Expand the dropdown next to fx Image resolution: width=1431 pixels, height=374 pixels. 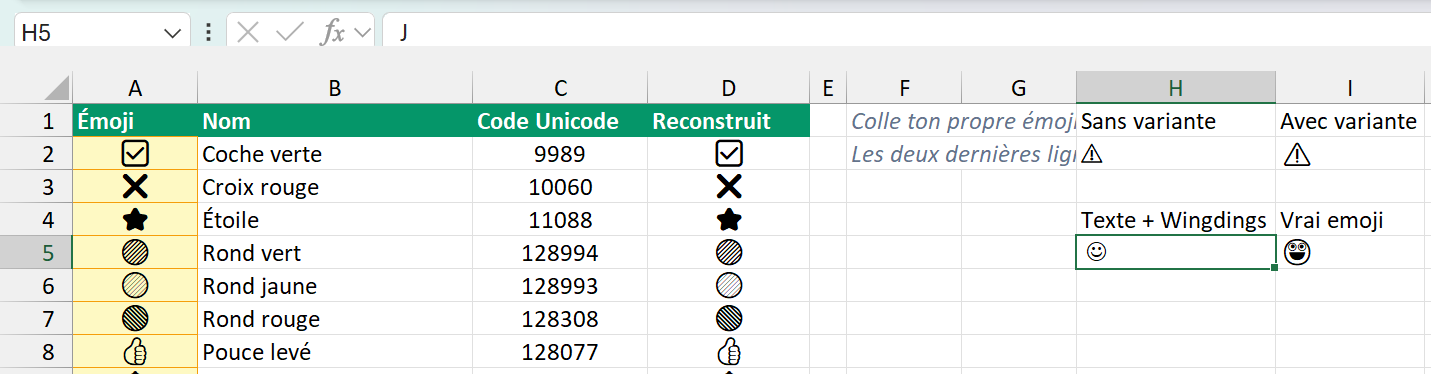click(x=362, y=33)
